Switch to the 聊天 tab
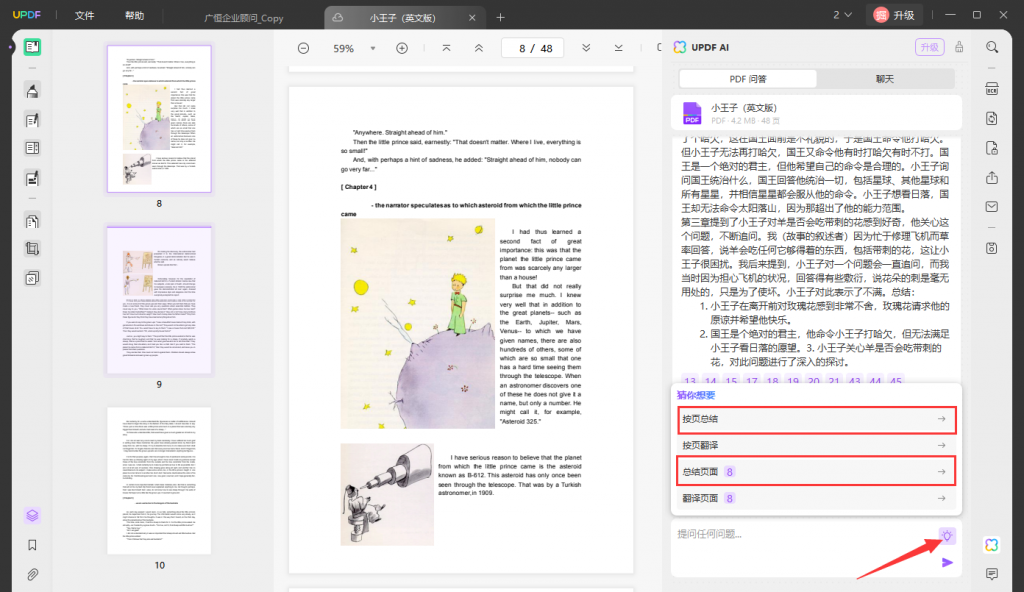The image size is (1024, 592). (885, 79)
